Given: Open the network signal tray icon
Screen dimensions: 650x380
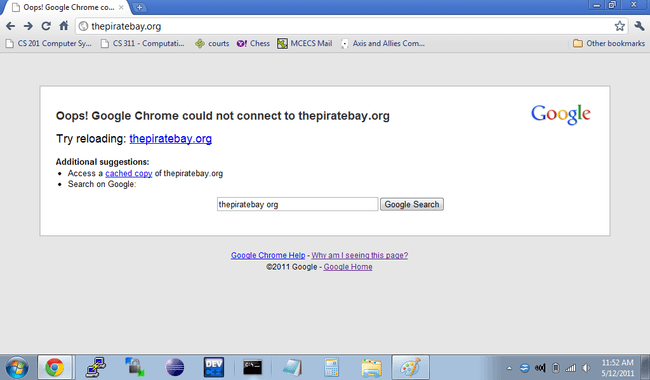Looking at the screenshot, I should (571, 368).
